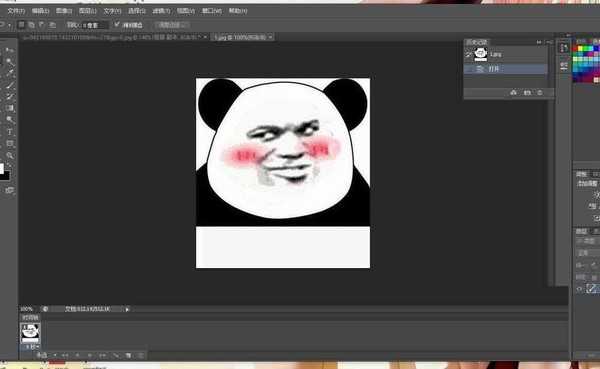This screenshot has width=600, height=369.
Task: Expand status bar document info arrow
Action: [127, 309]
